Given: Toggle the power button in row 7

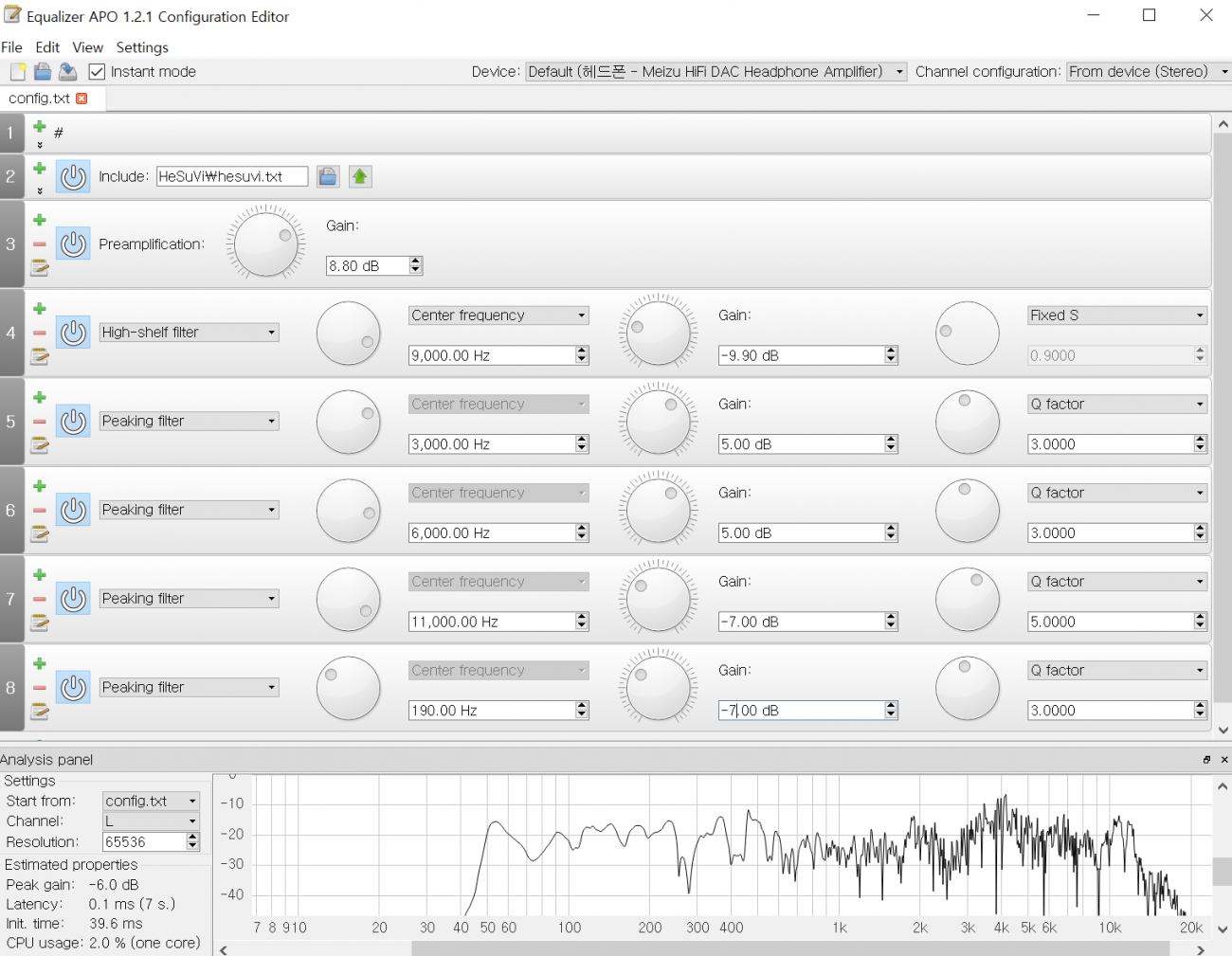Looking at the screenshot, I should tap(73, 599).
